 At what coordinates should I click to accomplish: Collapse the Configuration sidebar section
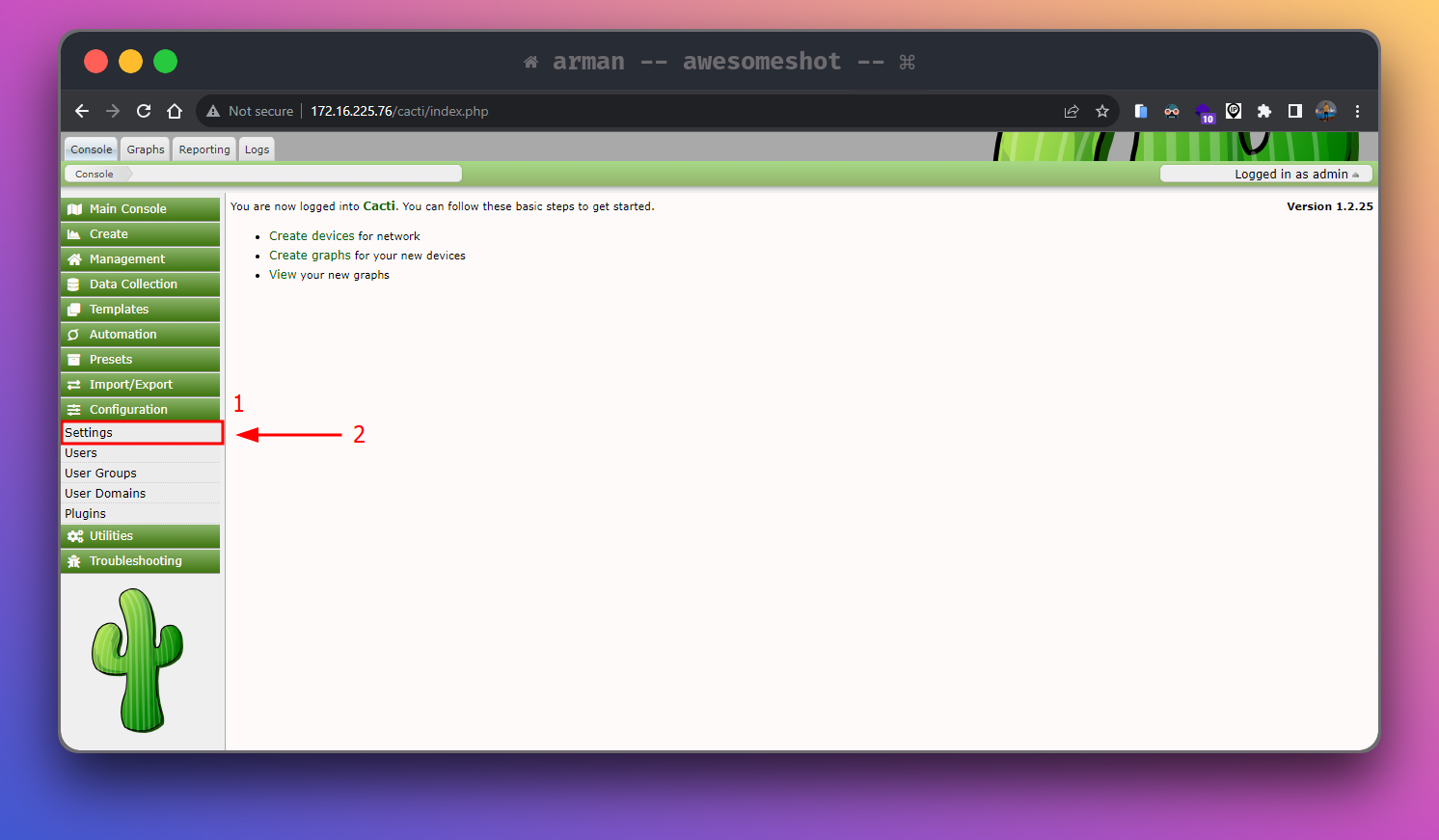140,410
